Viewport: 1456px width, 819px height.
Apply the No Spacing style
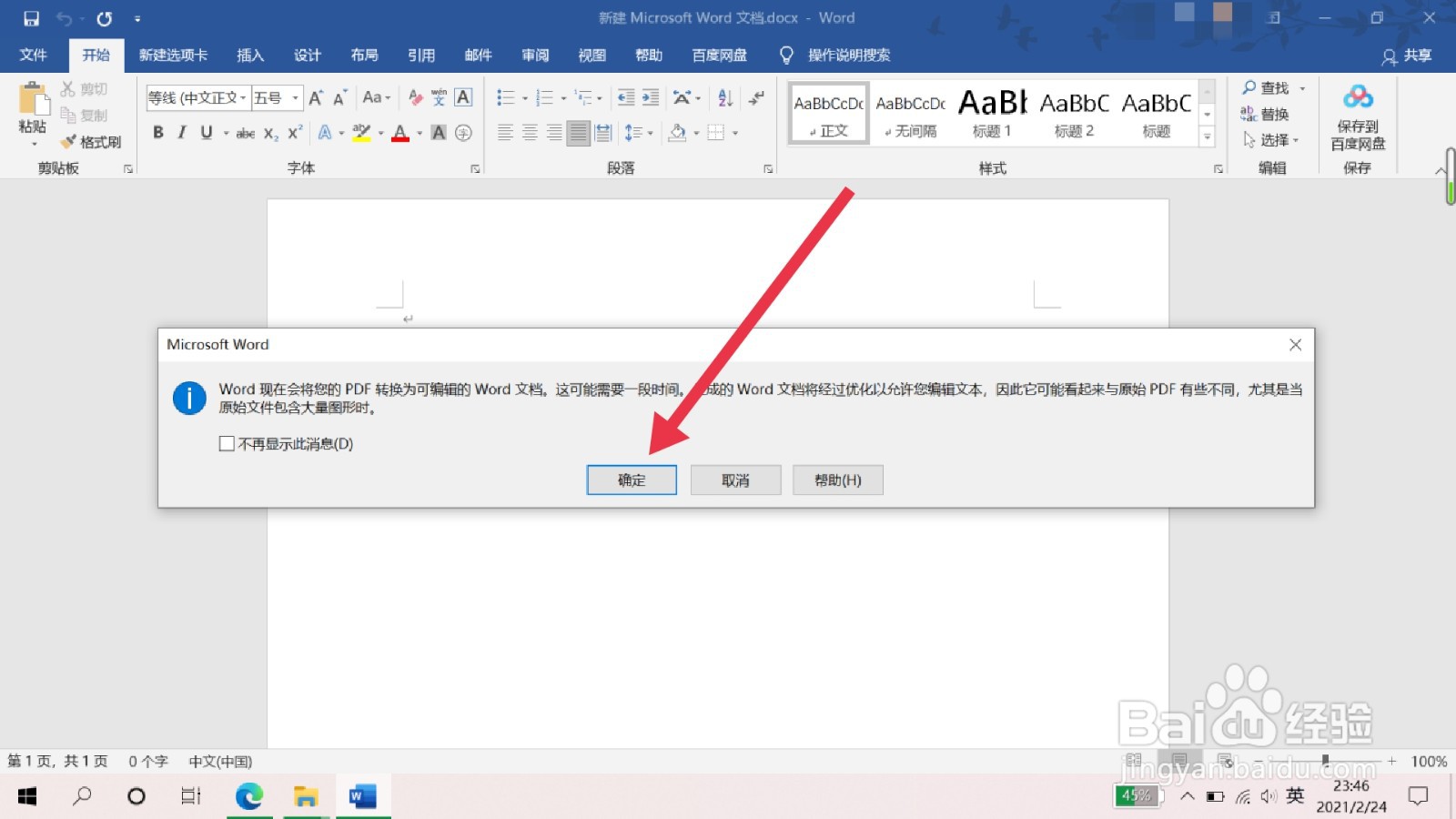[911, 114]
